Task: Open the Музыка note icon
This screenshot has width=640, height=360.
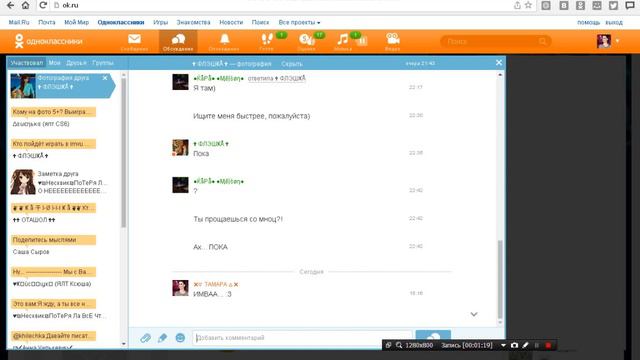Action: tap(342, 39)
